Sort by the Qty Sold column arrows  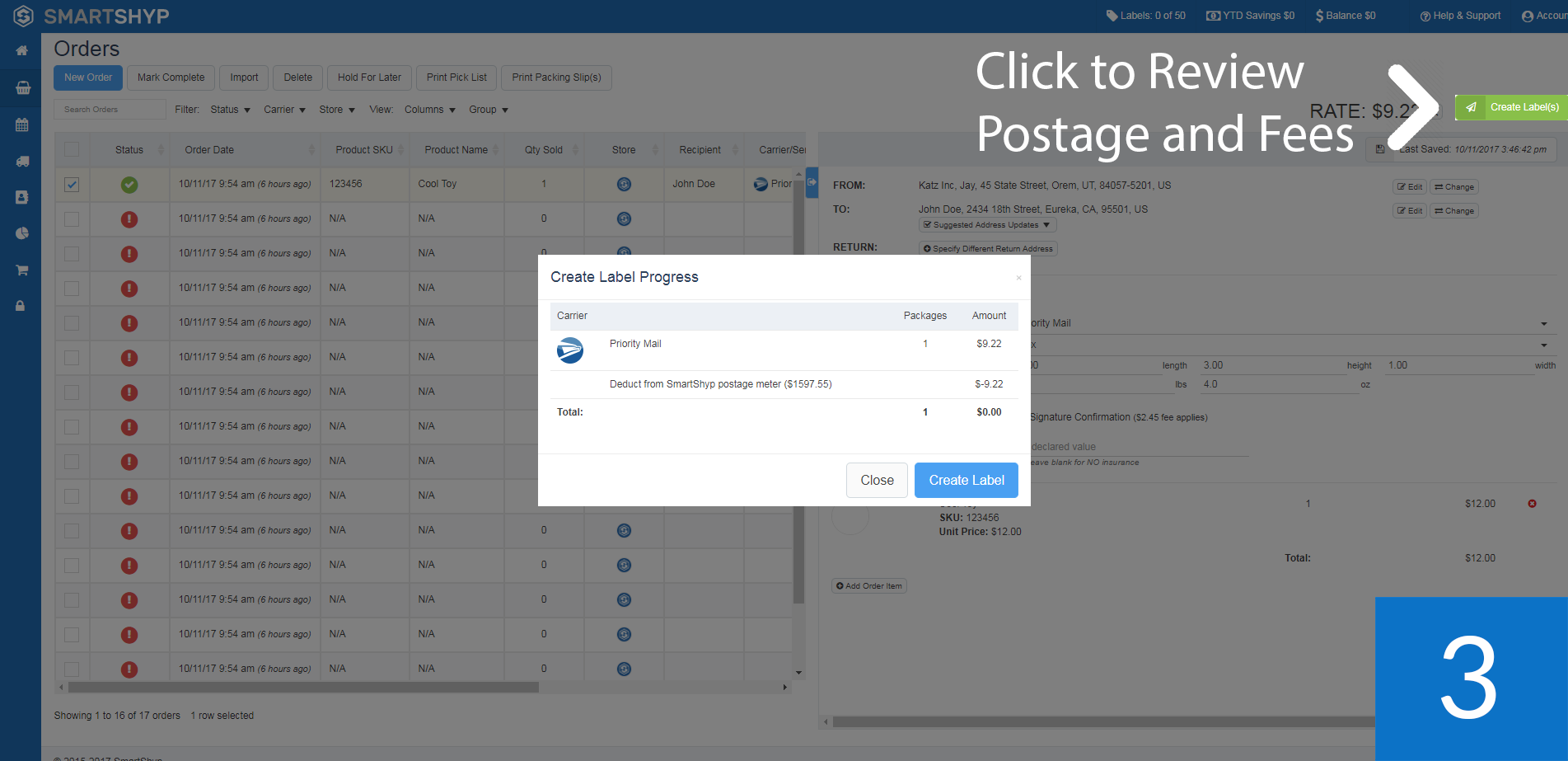click(575, 150)
